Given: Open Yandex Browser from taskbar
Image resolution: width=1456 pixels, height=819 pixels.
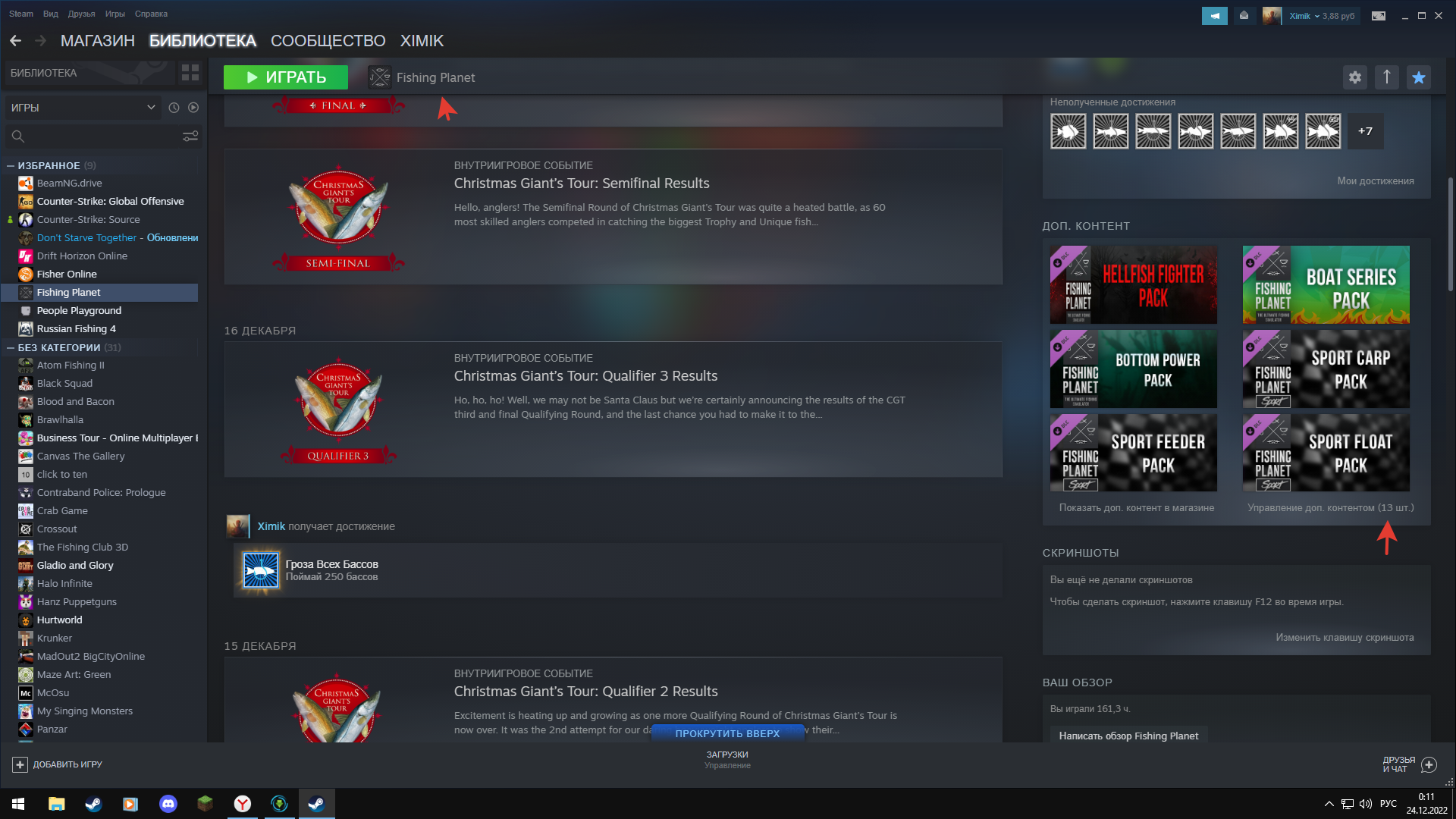Looking at the screenshot, I should (243, 804).
